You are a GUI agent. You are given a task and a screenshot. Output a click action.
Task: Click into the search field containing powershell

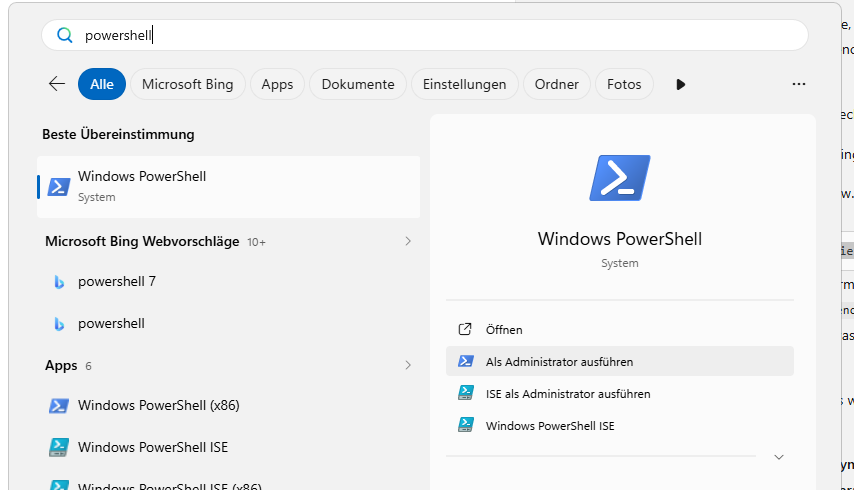tap(425, 35)
